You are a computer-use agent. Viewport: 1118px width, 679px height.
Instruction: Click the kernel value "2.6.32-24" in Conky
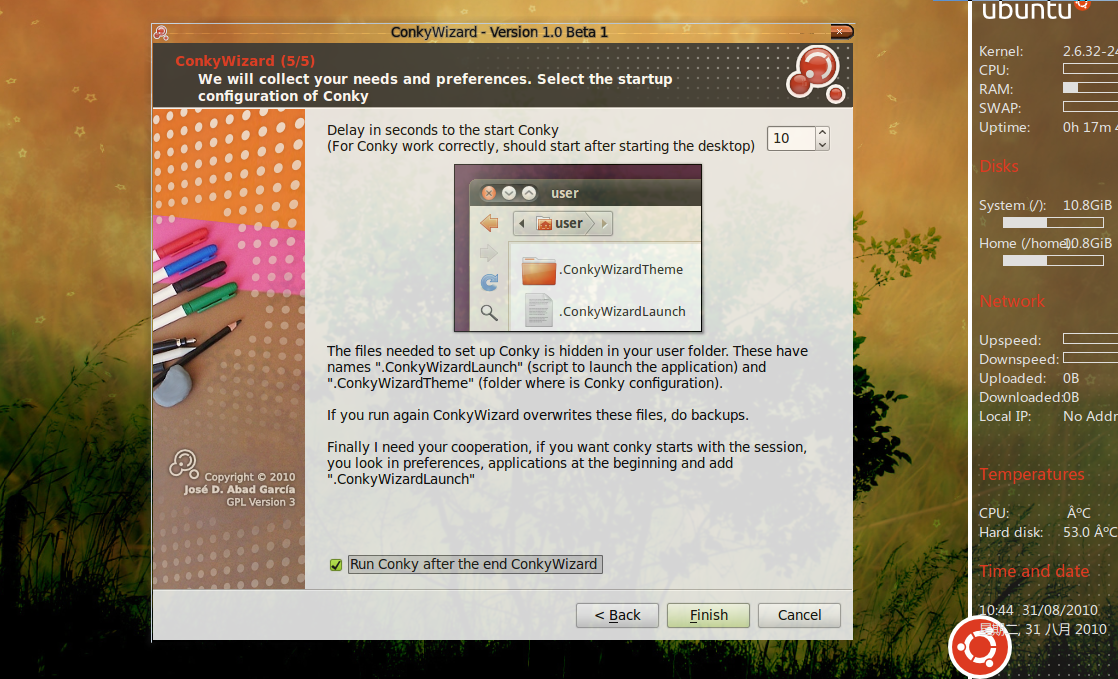1090,51
